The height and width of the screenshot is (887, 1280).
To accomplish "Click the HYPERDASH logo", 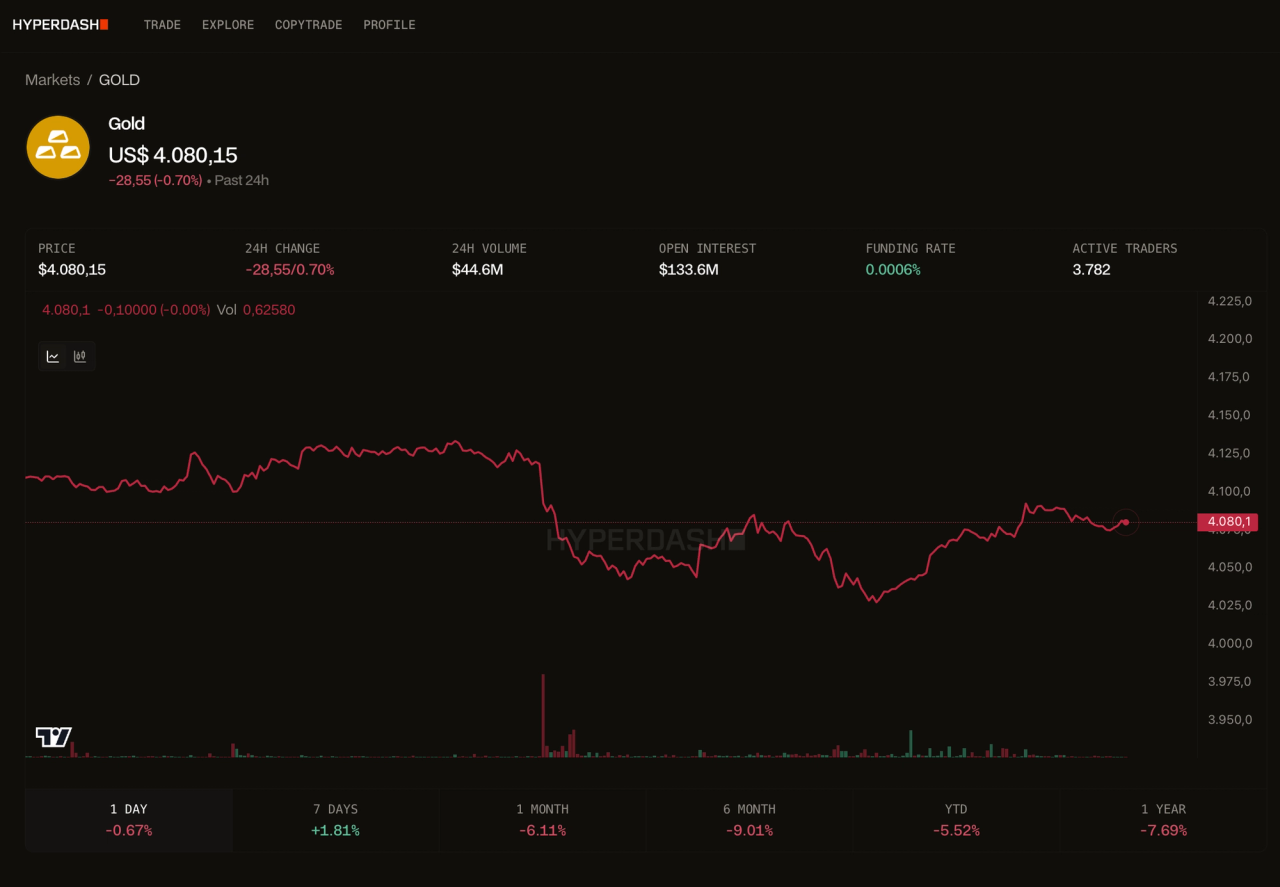I will click(x=60, y=24).
